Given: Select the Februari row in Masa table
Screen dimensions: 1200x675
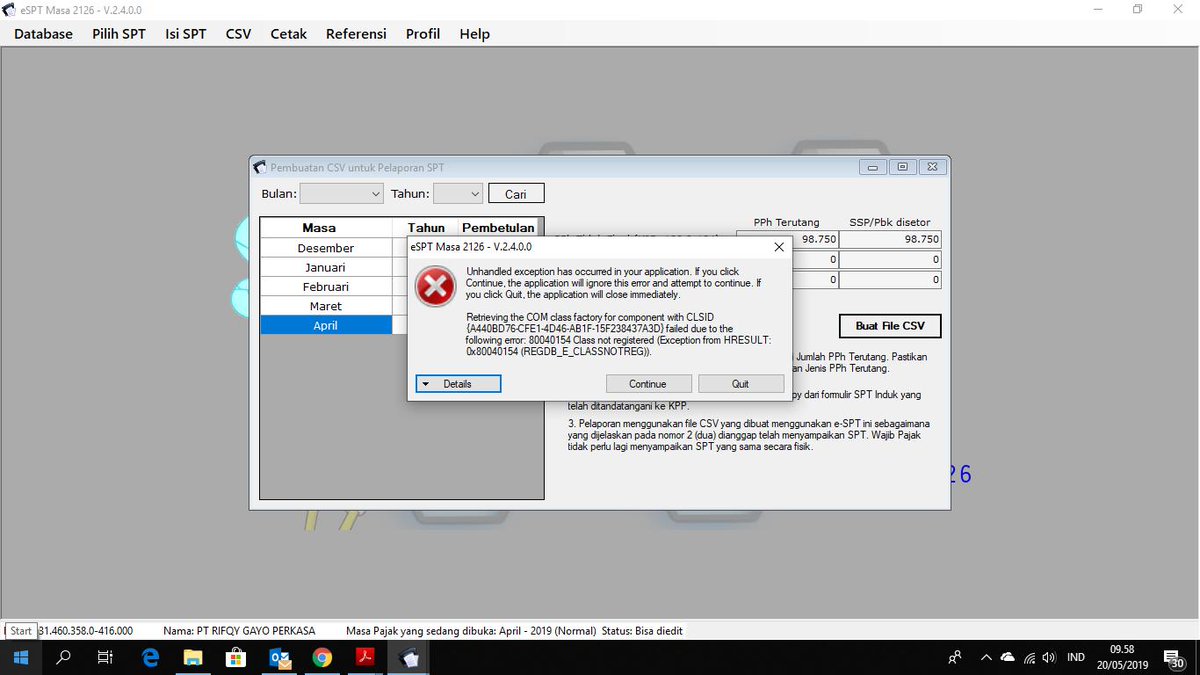Looking at the screenshot, I should pos(326,287).
